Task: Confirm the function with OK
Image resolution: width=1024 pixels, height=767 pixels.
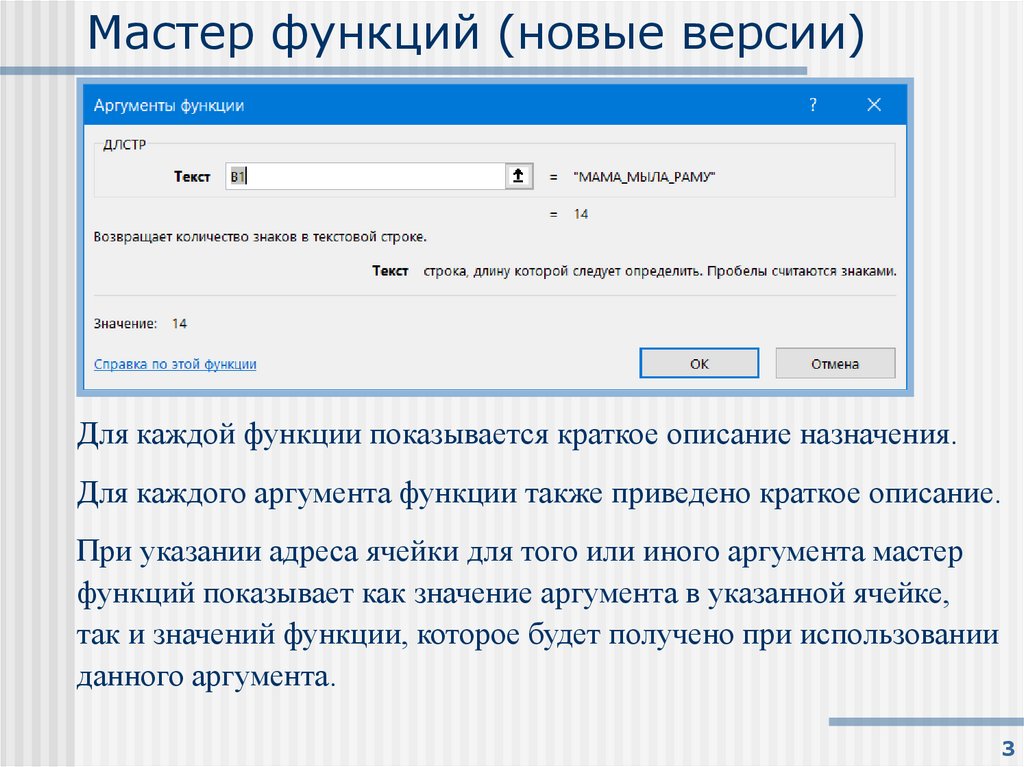Action: [699, 363]
